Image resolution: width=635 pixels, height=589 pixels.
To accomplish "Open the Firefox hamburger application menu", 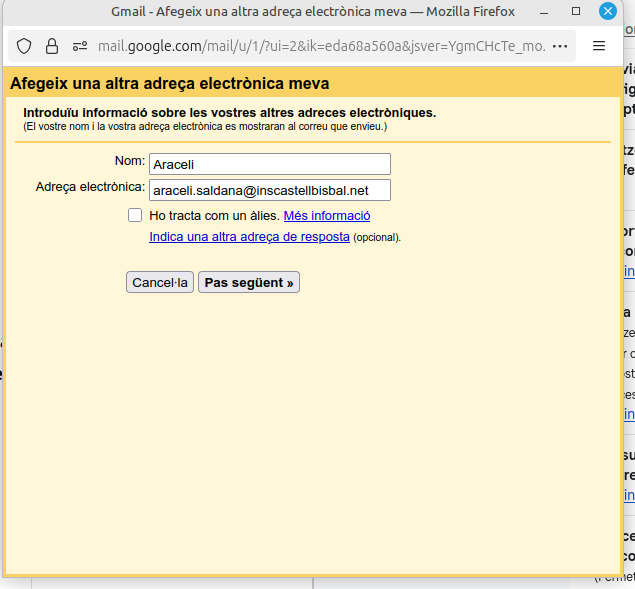I will (599, 46).
